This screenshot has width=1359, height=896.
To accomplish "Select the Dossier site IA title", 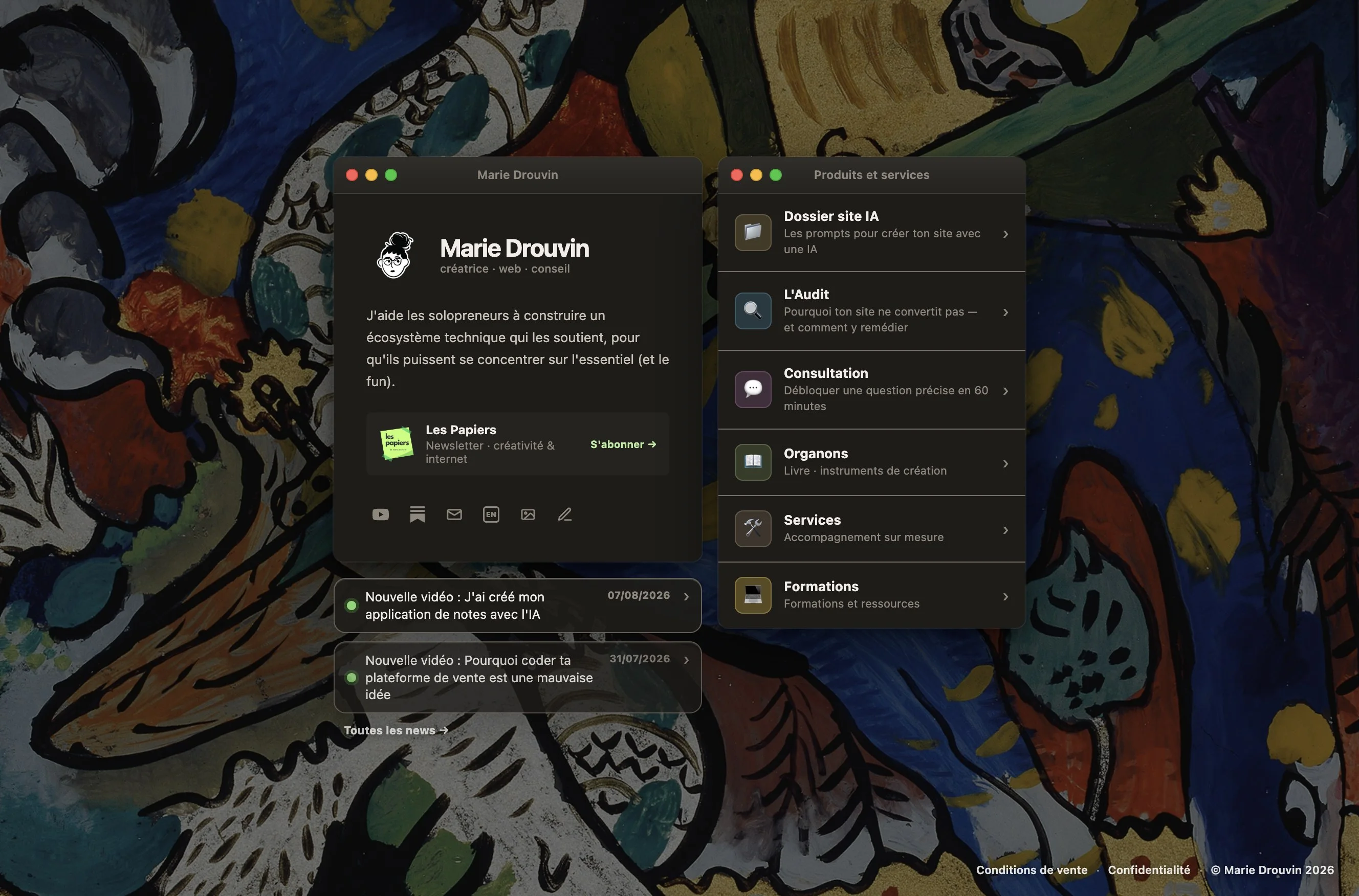I will [831, 216].
